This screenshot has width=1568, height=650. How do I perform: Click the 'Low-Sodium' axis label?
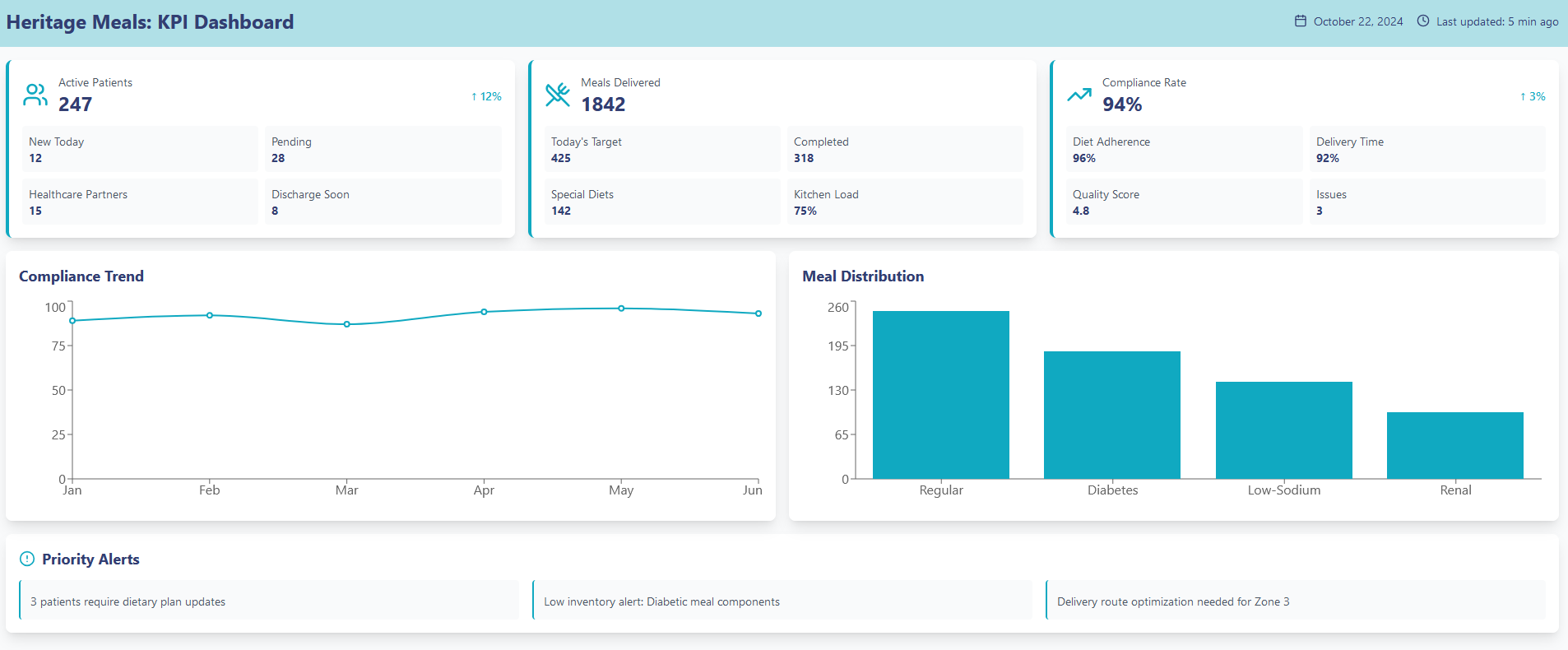tap(1284, 490)
